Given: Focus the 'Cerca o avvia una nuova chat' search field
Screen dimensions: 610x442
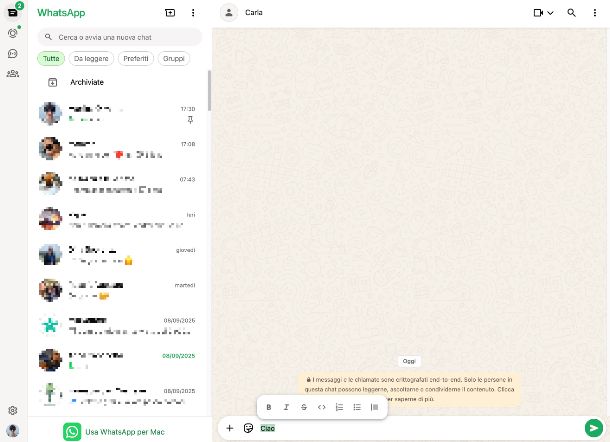Looking at the screenshot, I should (x=120, y=37).
